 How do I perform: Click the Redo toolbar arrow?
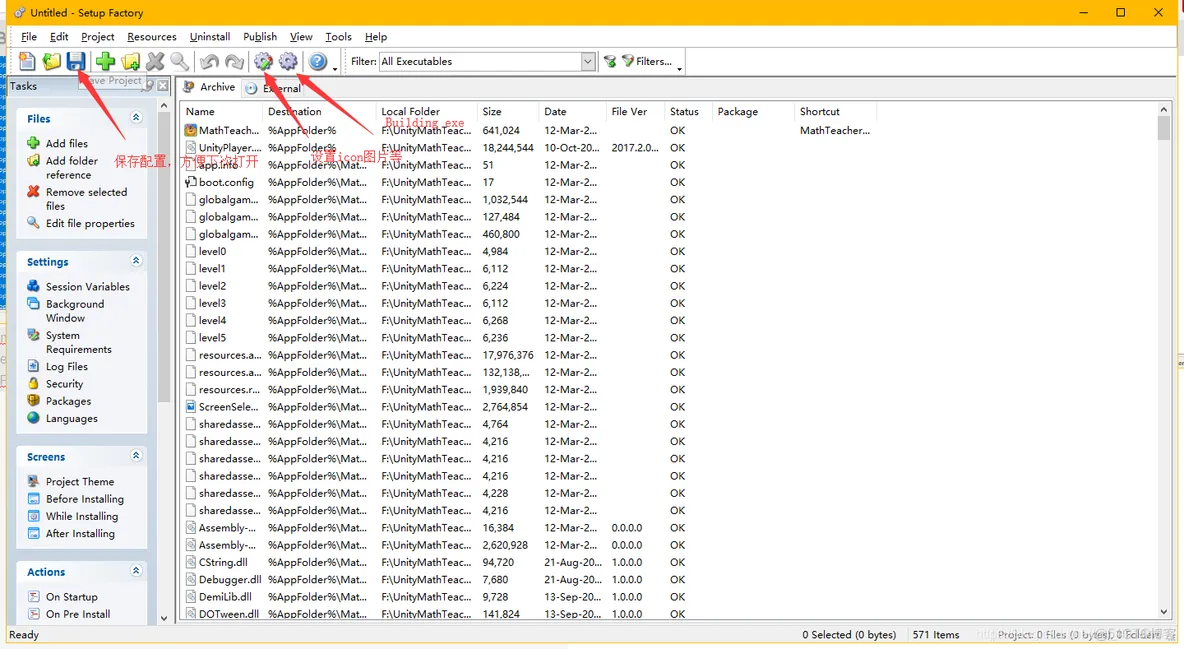[x=235, y=61]
